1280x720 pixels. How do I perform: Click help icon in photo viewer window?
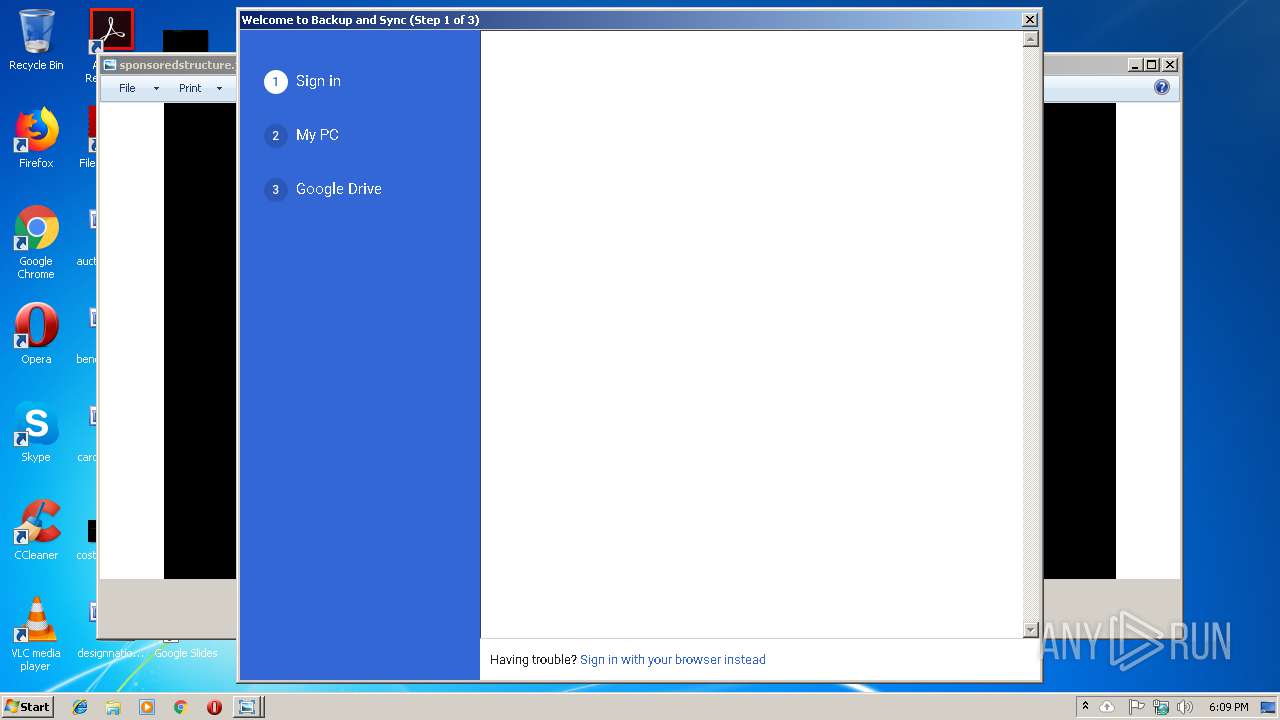pyautogui.click(x=1161, y=87)
